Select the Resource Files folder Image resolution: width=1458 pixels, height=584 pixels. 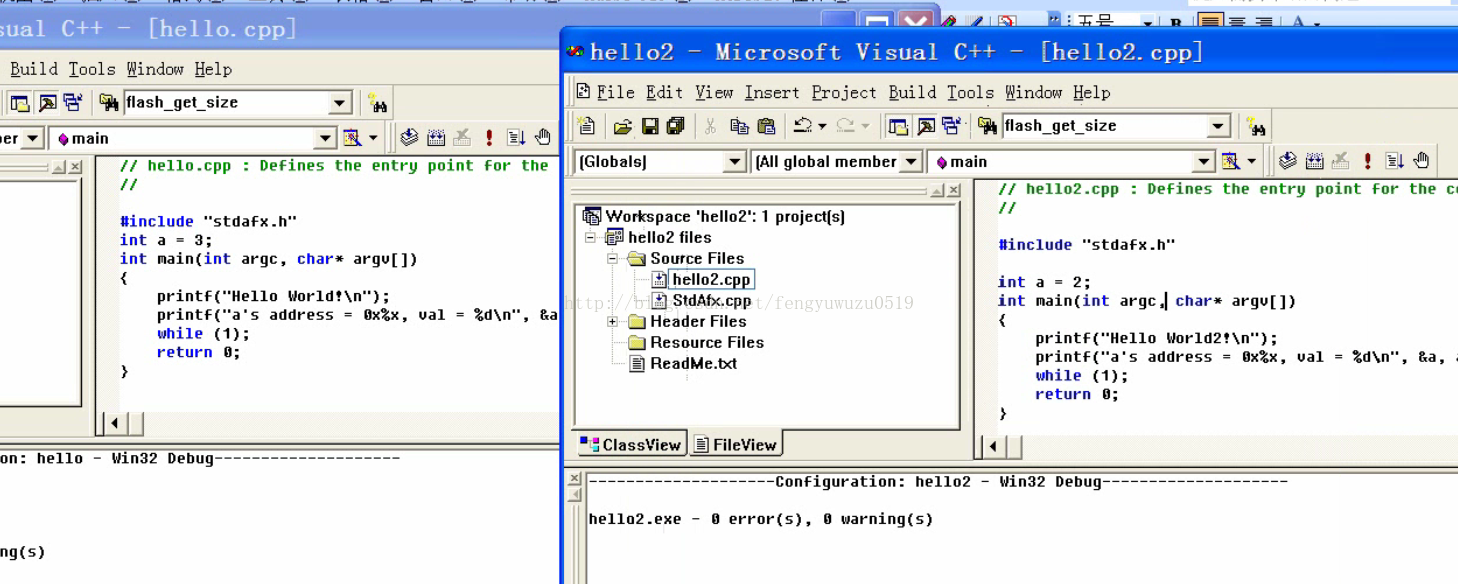[x=707, y=343]
